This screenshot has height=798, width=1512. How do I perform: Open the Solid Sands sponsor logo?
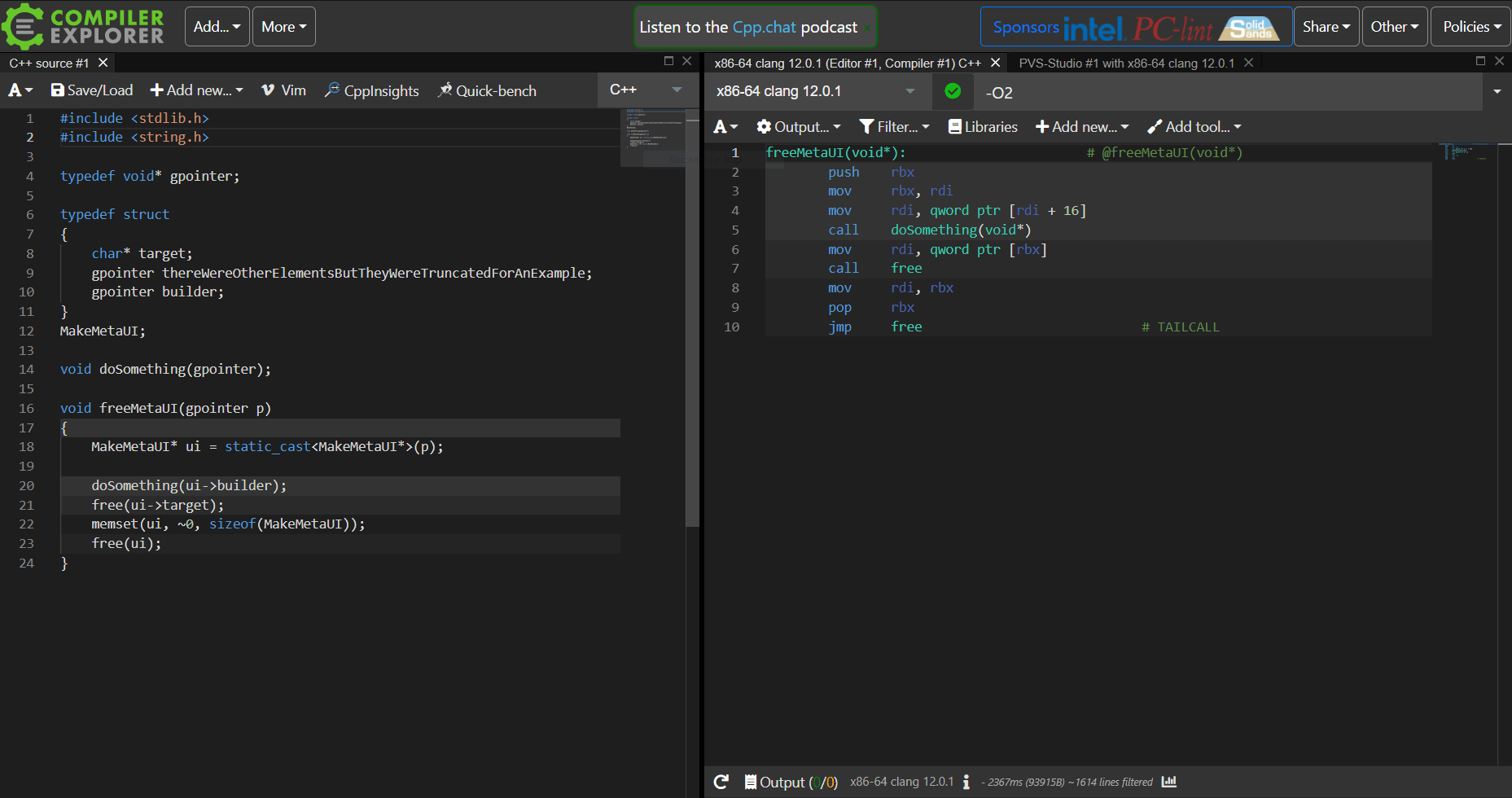(1249, 28)
